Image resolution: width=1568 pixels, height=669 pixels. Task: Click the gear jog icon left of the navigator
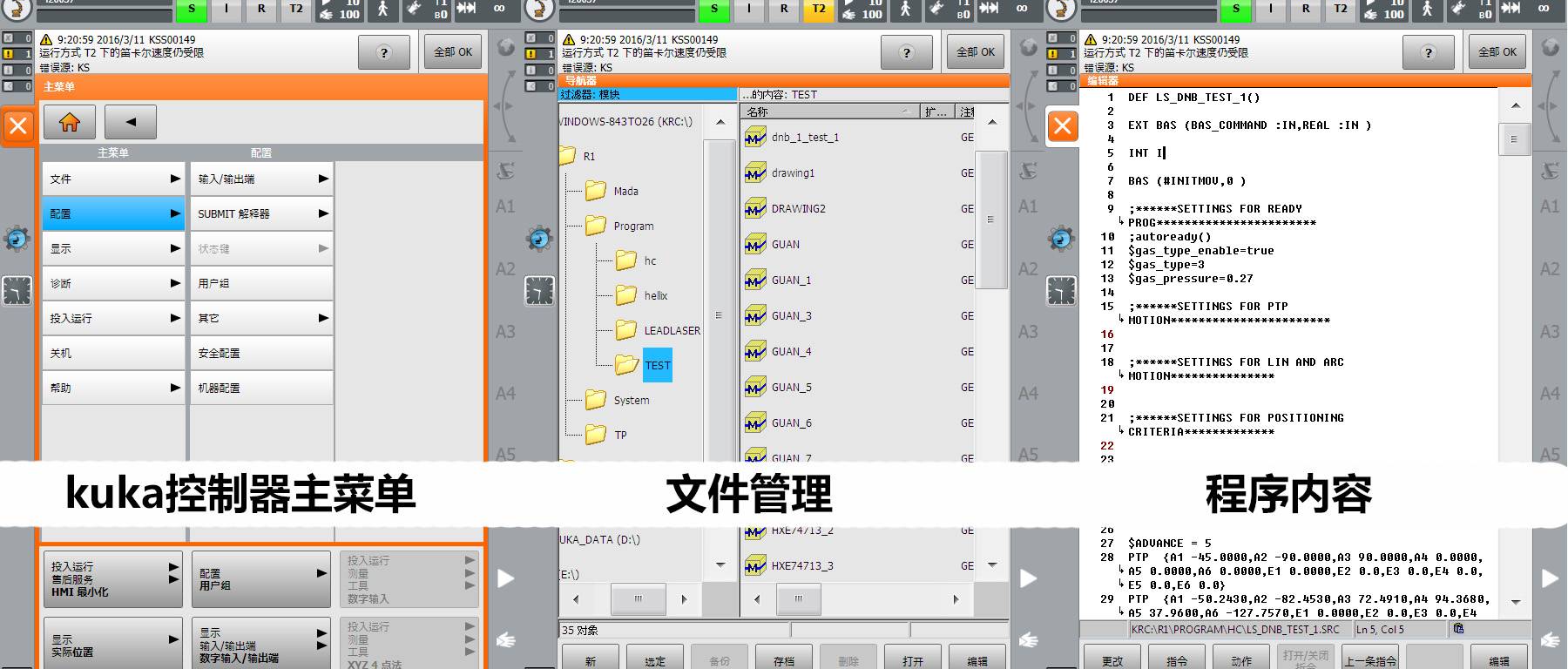pos(539,239)
